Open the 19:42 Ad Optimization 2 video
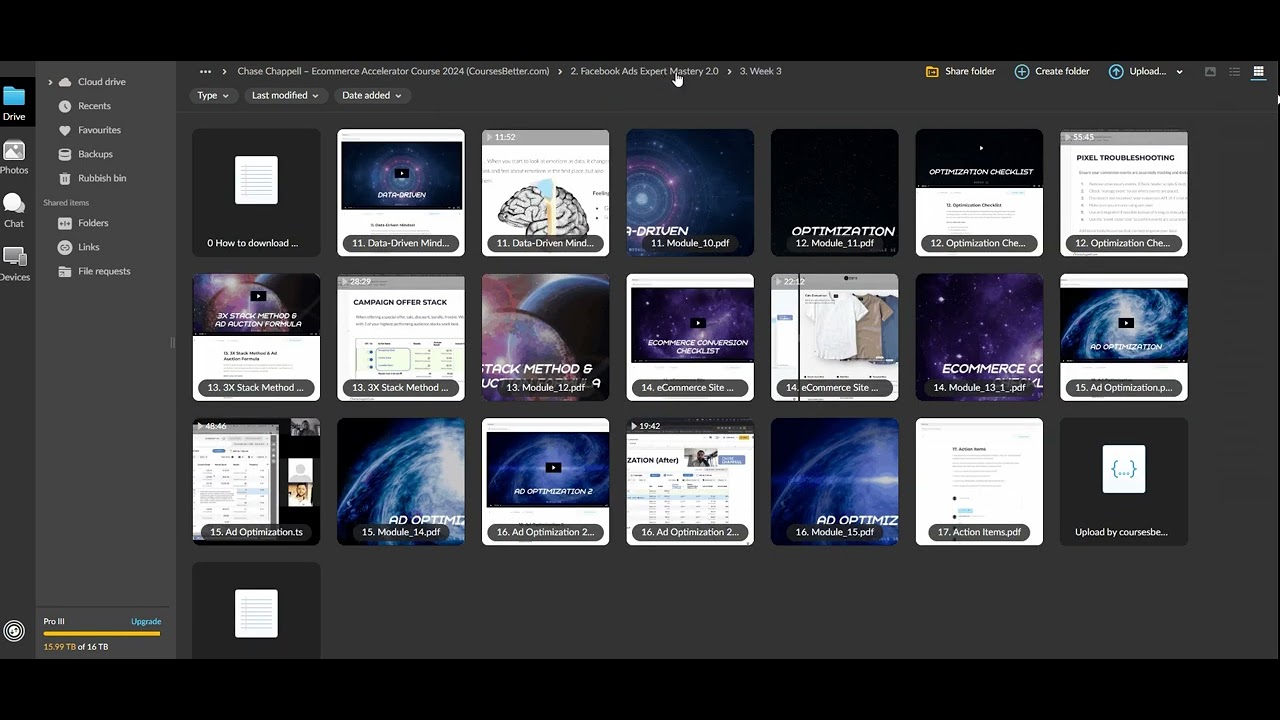This screenshot has width=1280, height=720. point(690,482)
